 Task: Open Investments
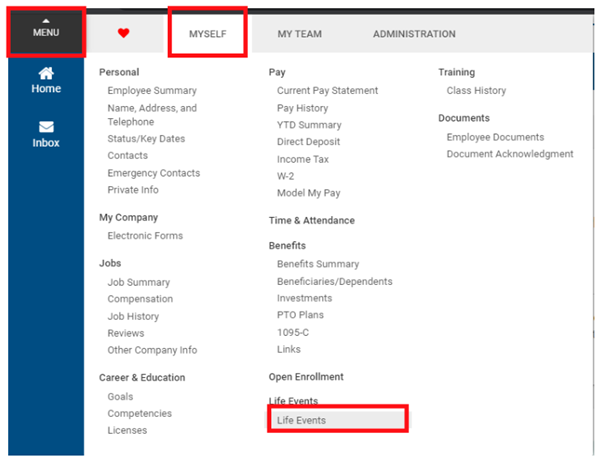point(304,298)
